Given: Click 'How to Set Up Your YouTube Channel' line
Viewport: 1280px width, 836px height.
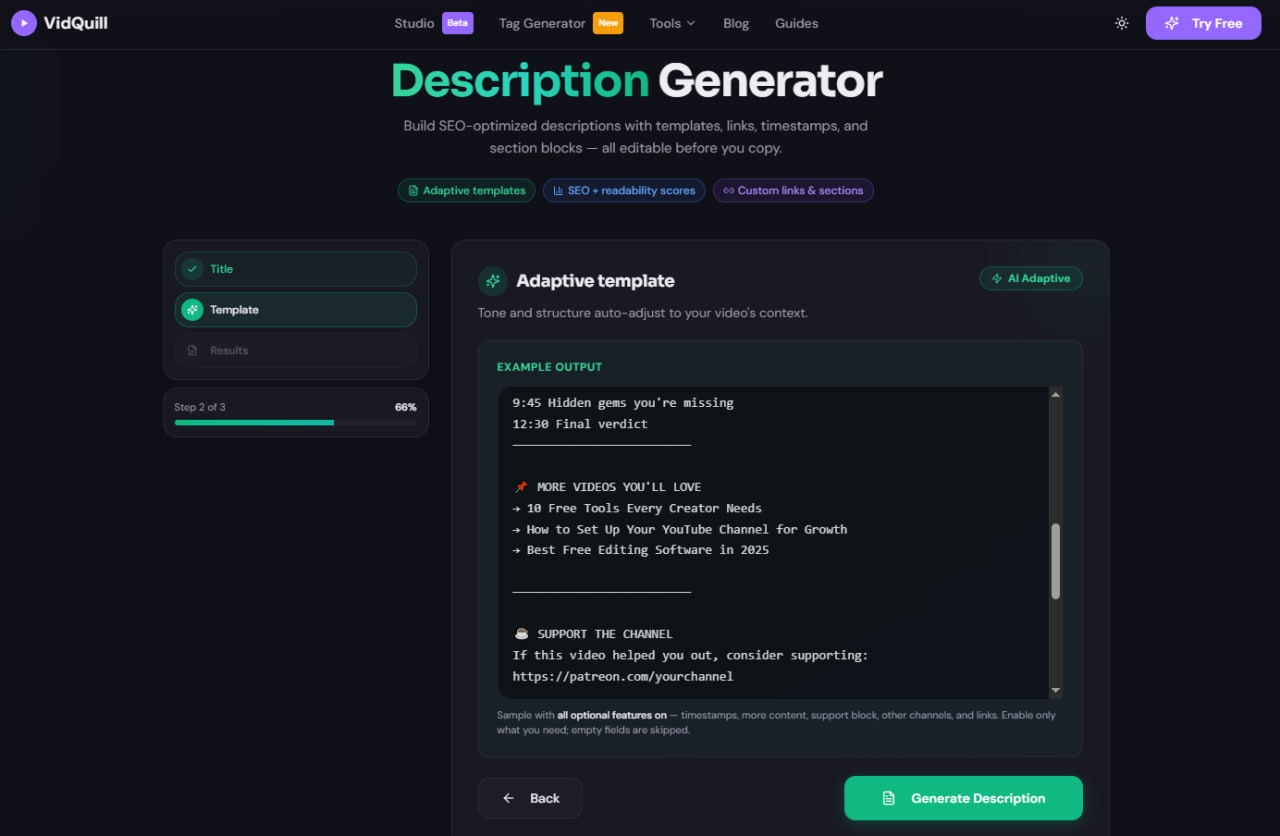Looking at the screenshot, I should (680, 529).
